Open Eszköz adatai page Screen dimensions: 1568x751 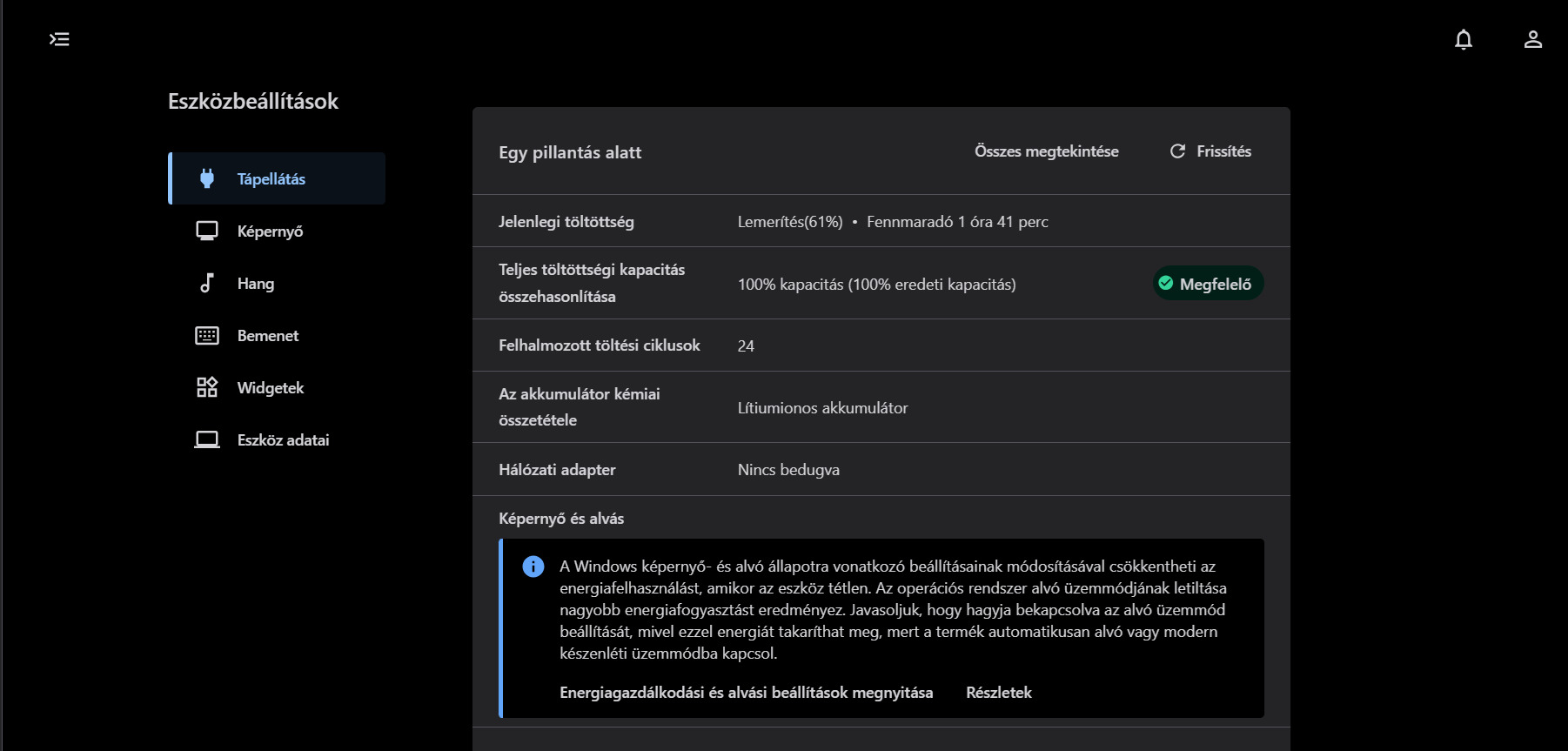click(283, 440)
